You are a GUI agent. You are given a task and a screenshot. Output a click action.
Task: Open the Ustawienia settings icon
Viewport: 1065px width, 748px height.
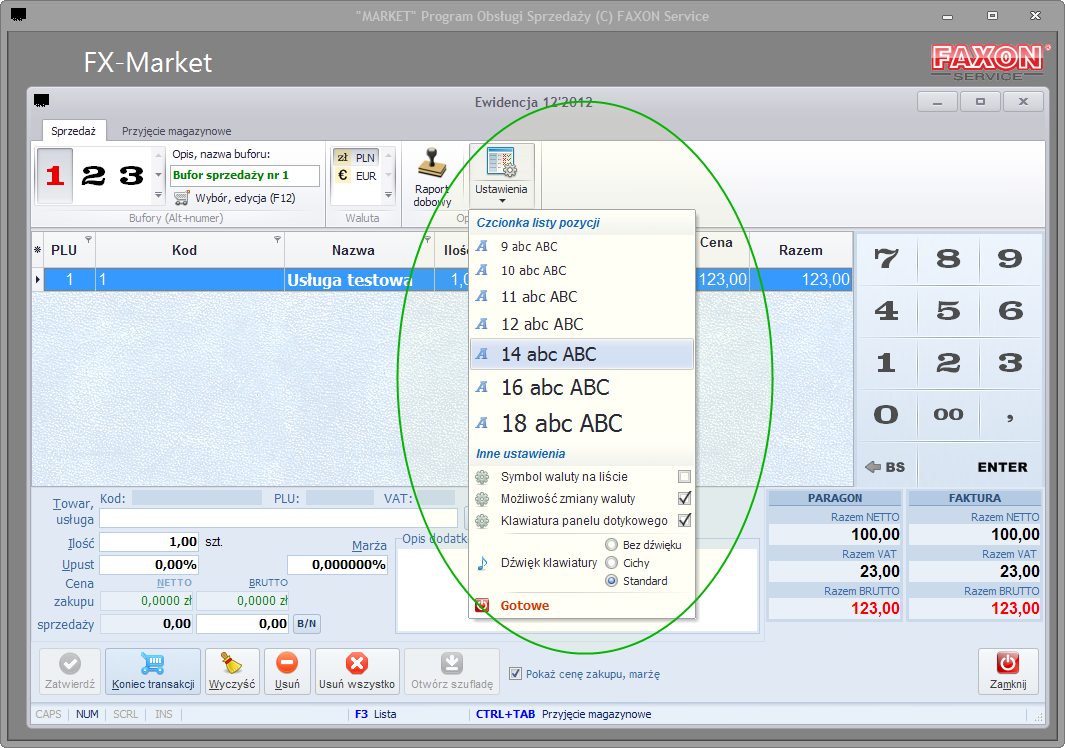point(501,163)
